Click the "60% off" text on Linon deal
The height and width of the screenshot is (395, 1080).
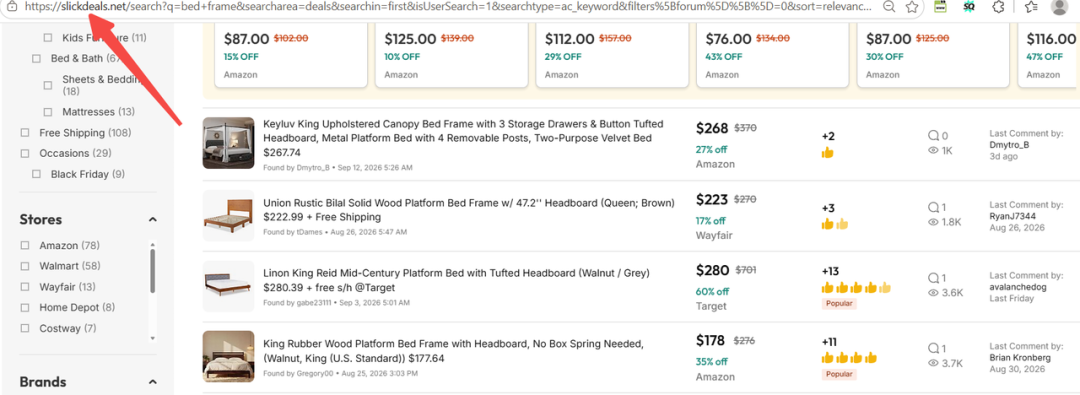tap(712, 292)
